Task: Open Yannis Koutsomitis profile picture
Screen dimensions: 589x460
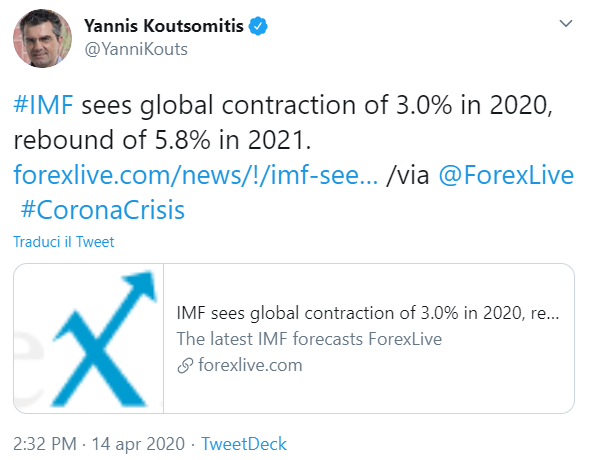Action: tap(42, 39)
